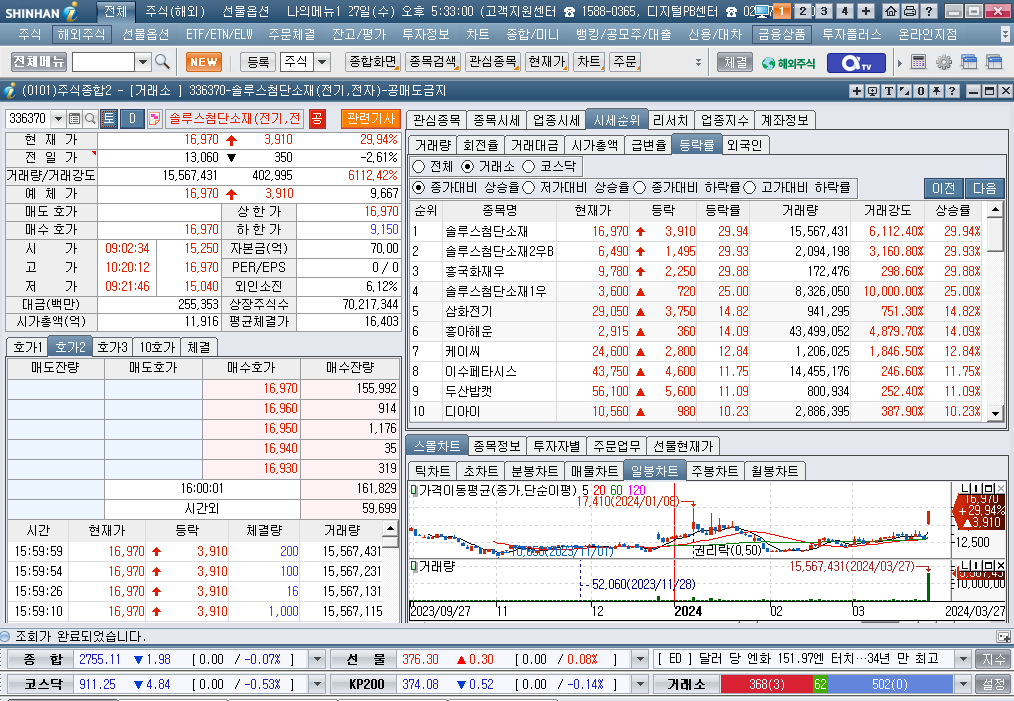The height and width of the screenshot is (701, 1014).
Task: Toggle the D button next to stock code
Action: point(132,118)
